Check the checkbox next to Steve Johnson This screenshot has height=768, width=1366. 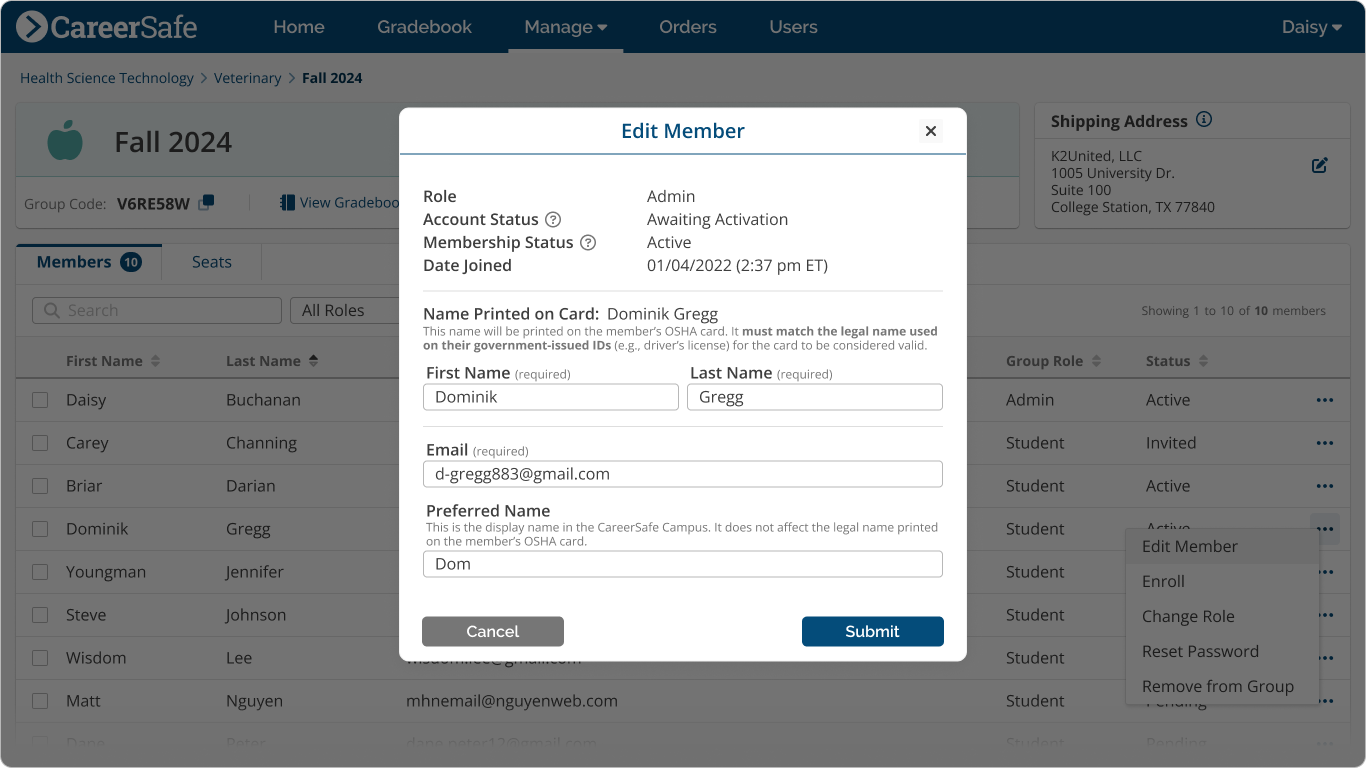coord(40,614)
